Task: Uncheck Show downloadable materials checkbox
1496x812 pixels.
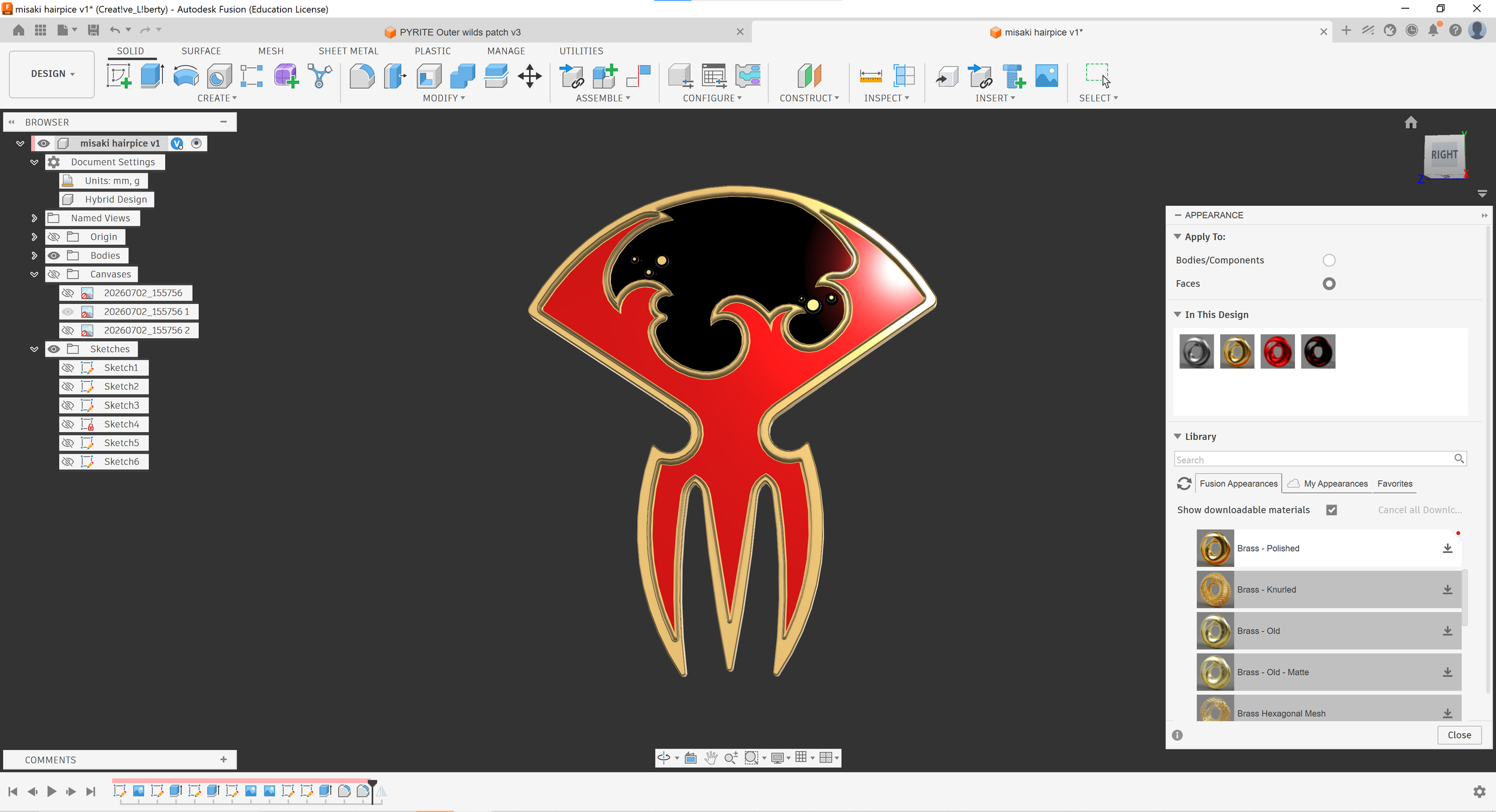Action: tap(1331, 510)
